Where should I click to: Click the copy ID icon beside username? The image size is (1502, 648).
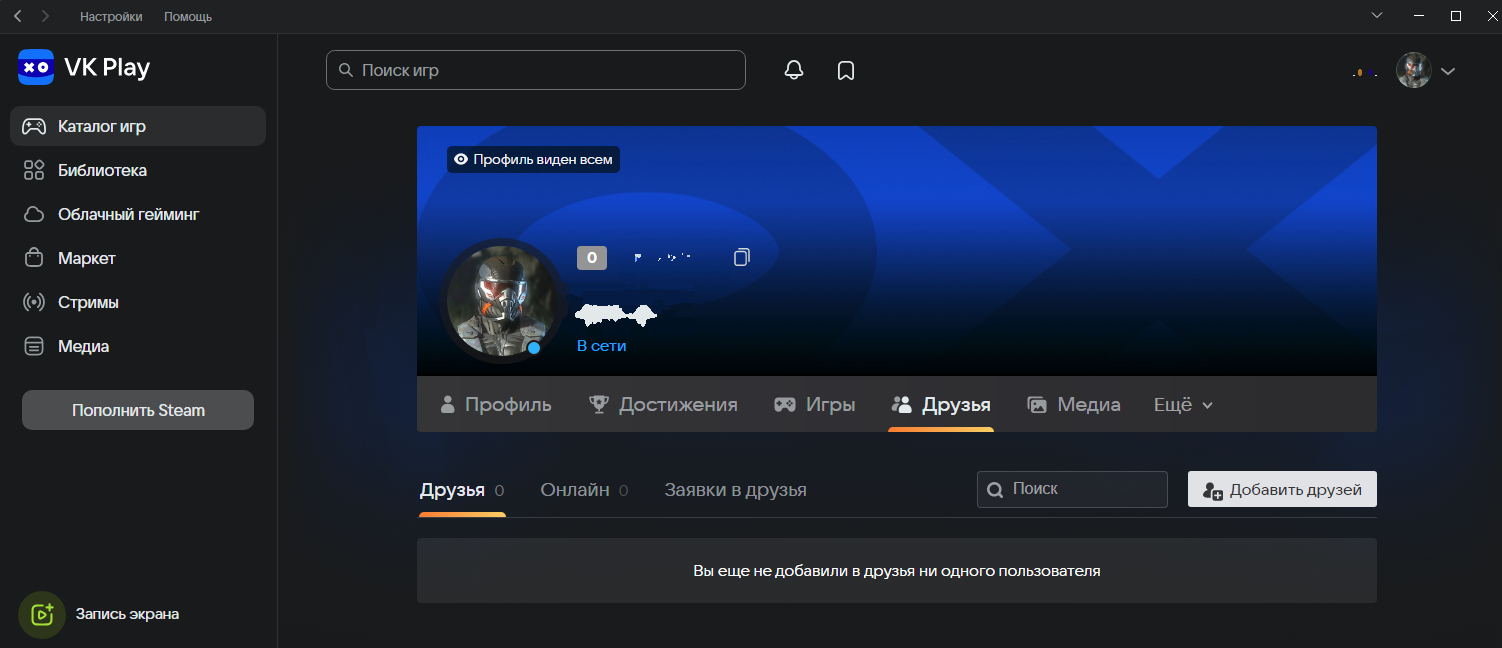pyautogui.click(x=741, y=258)
